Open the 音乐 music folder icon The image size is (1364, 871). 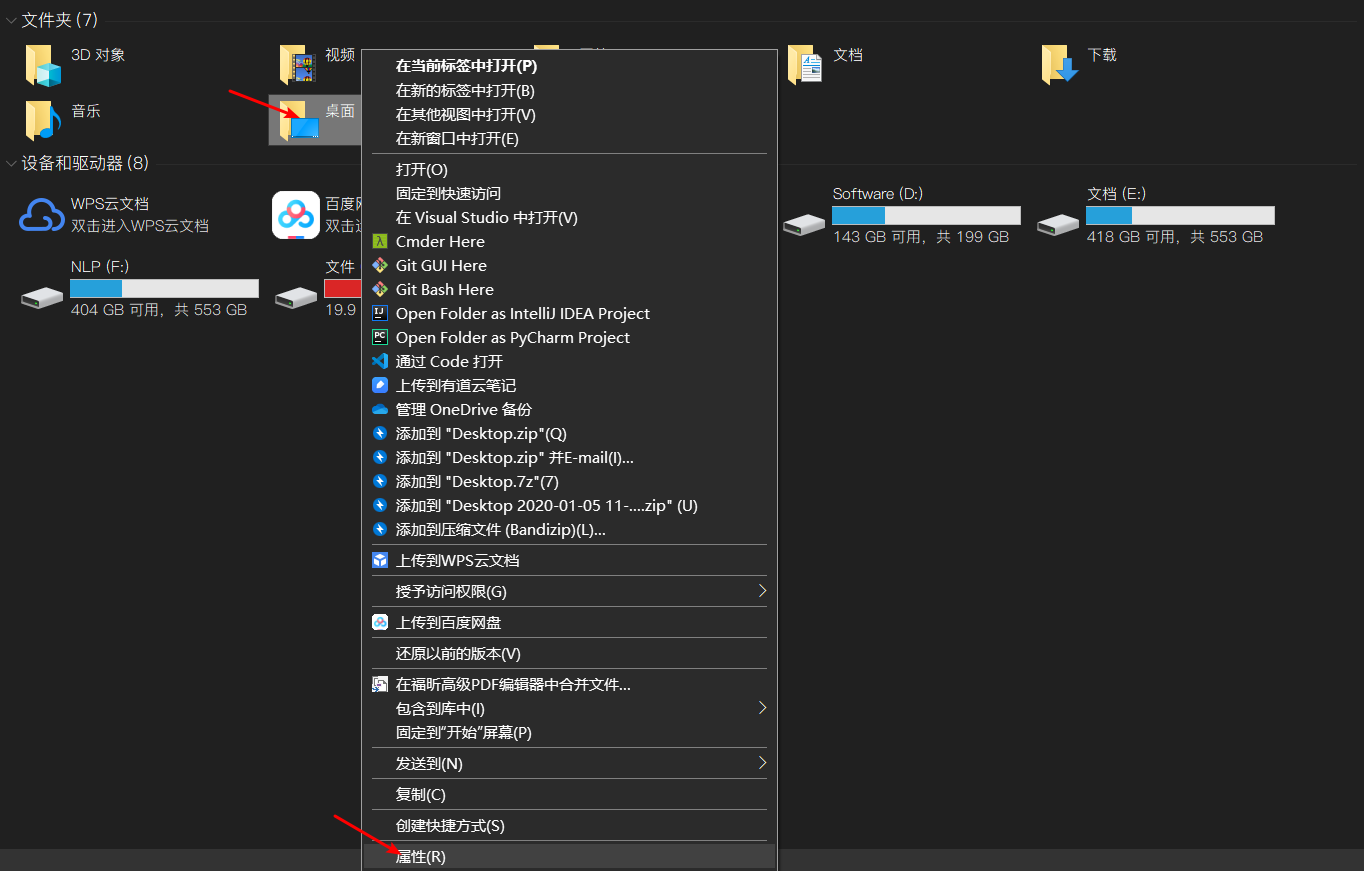43,121
